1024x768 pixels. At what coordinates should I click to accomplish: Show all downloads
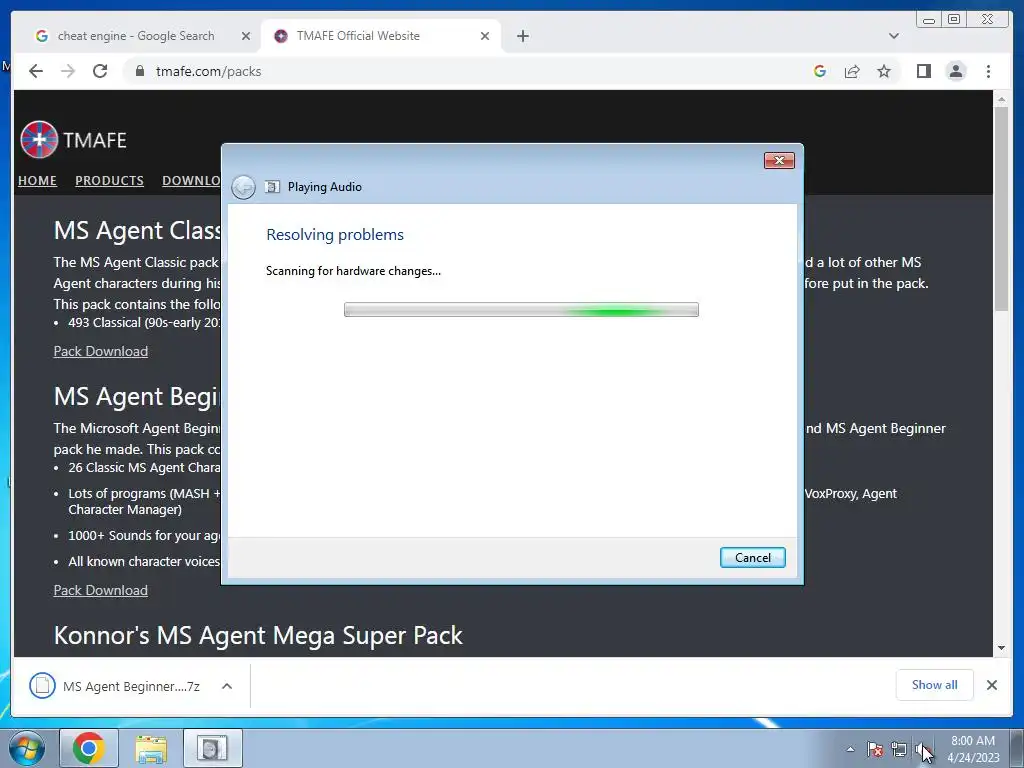point(935,685)
